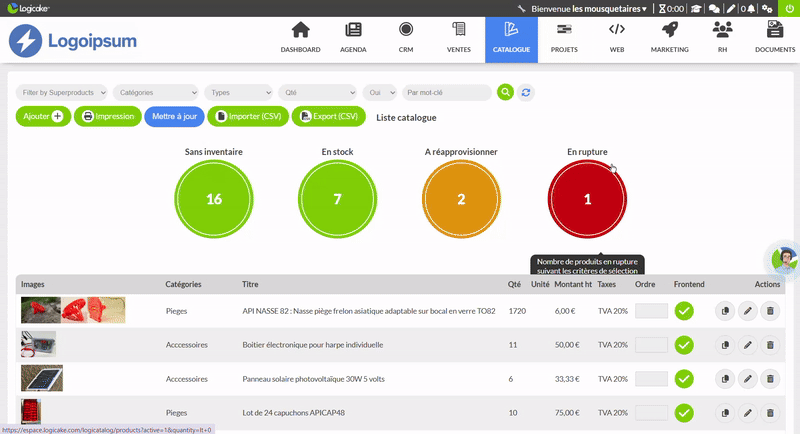Click the green search magnifier icon
The width and height of the screenshot is (800, 434).
pos(506,92)
